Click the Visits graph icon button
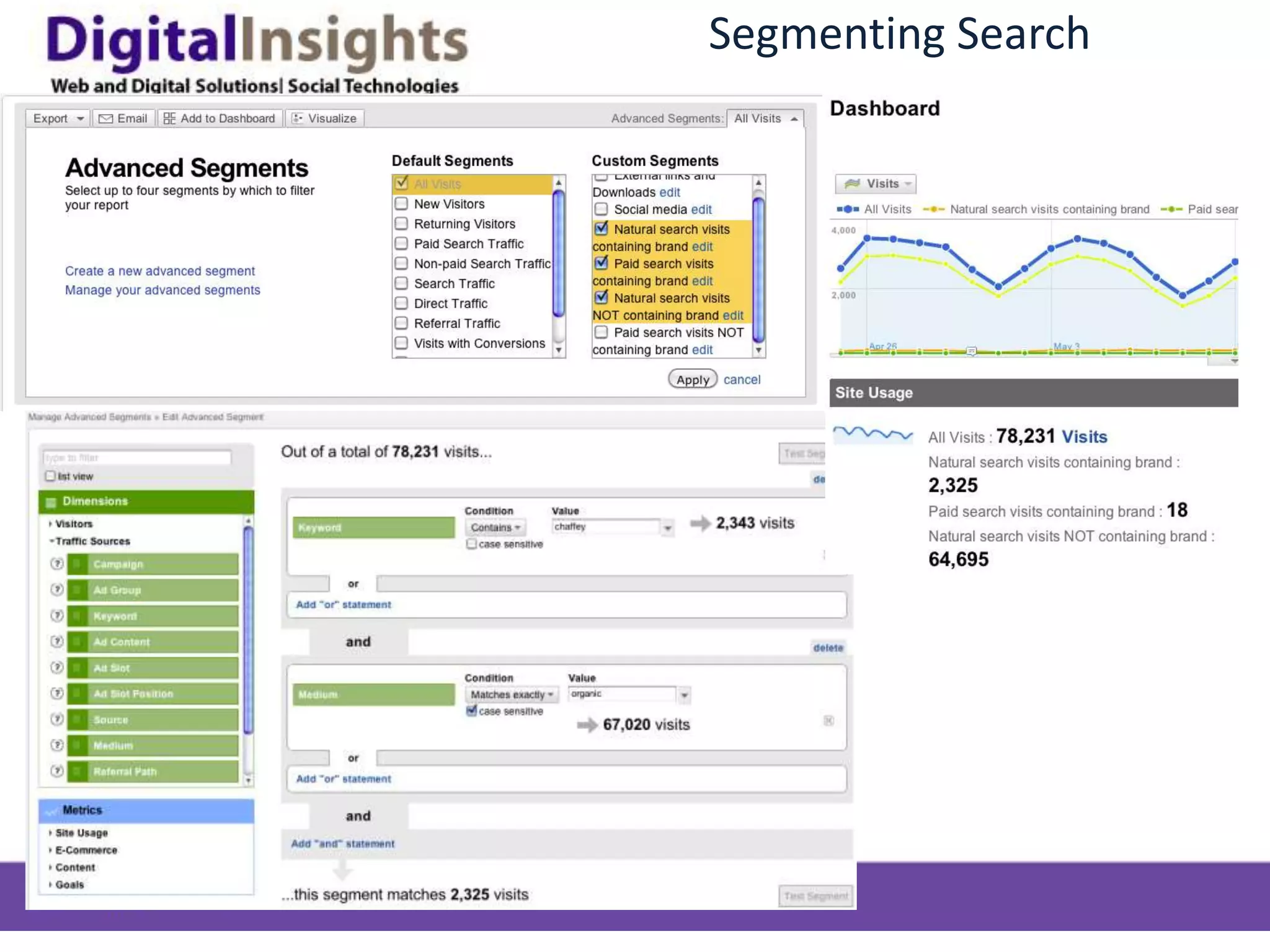Viewport: 1270px width, 952px height. [x=853, y=183]
